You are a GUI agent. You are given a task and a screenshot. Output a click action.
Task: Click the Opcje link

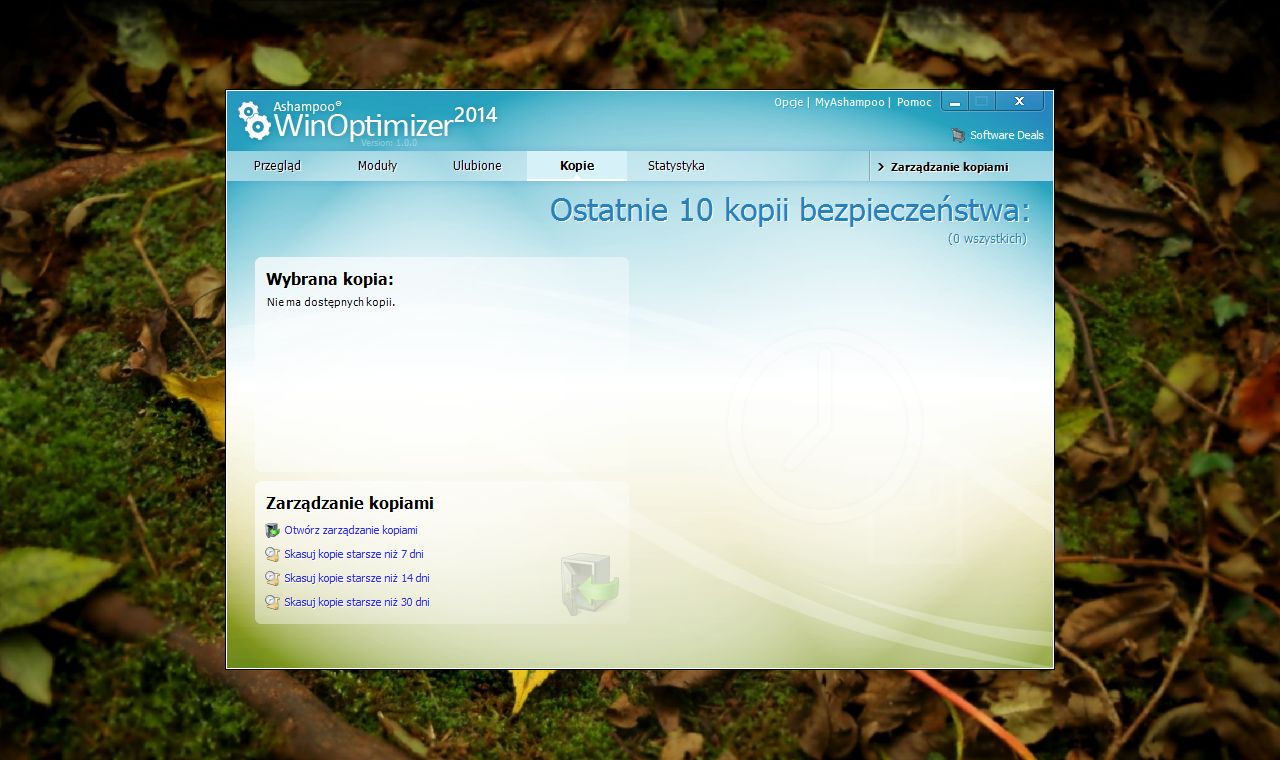tap(788, 102)
